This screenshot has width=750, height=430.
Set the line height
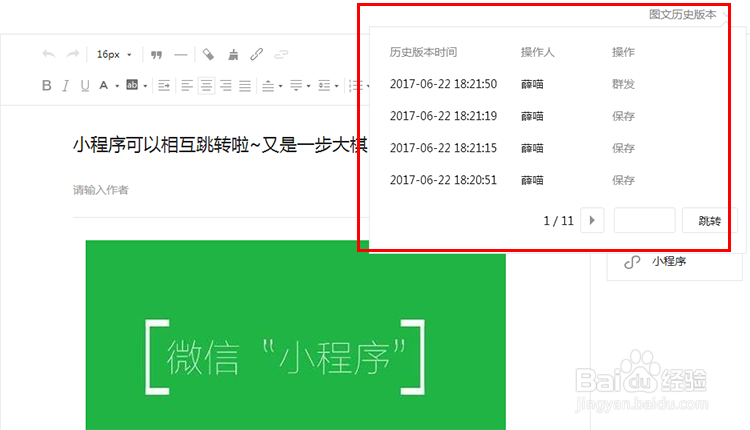pos(324,86)
